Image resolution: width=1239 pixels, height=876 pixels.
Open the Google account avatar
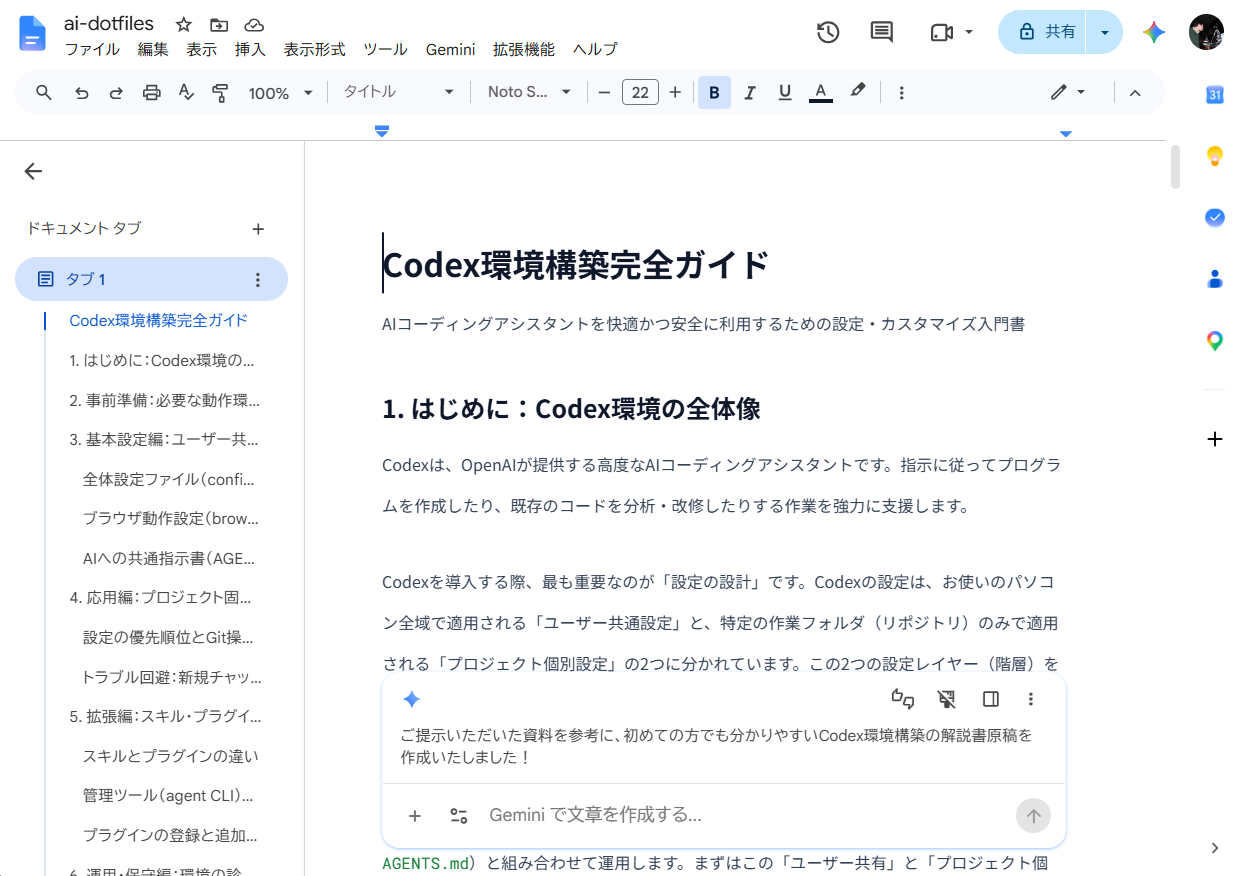coord(1206,32)
